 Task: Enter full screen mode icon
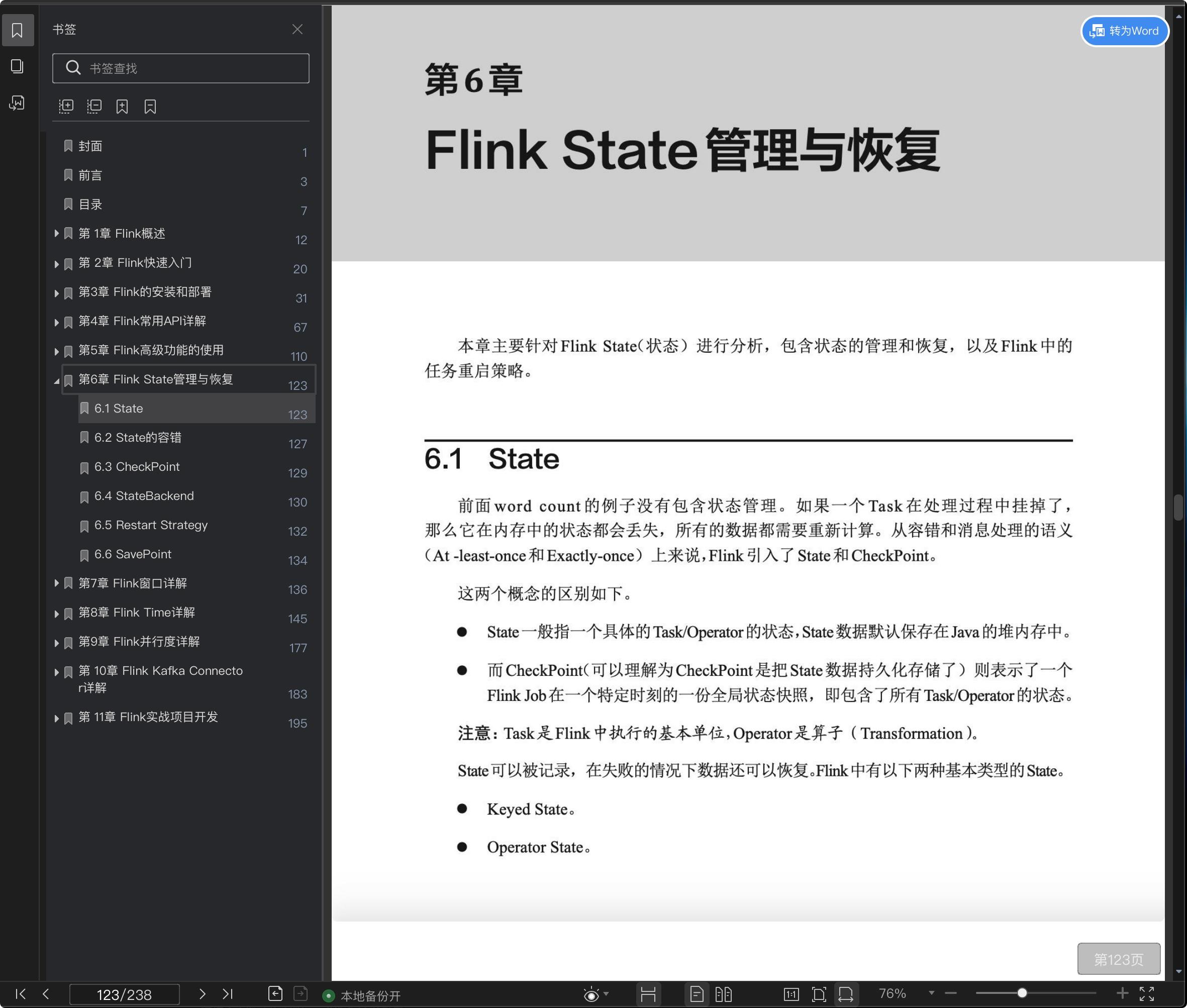tap(1147, 994)
